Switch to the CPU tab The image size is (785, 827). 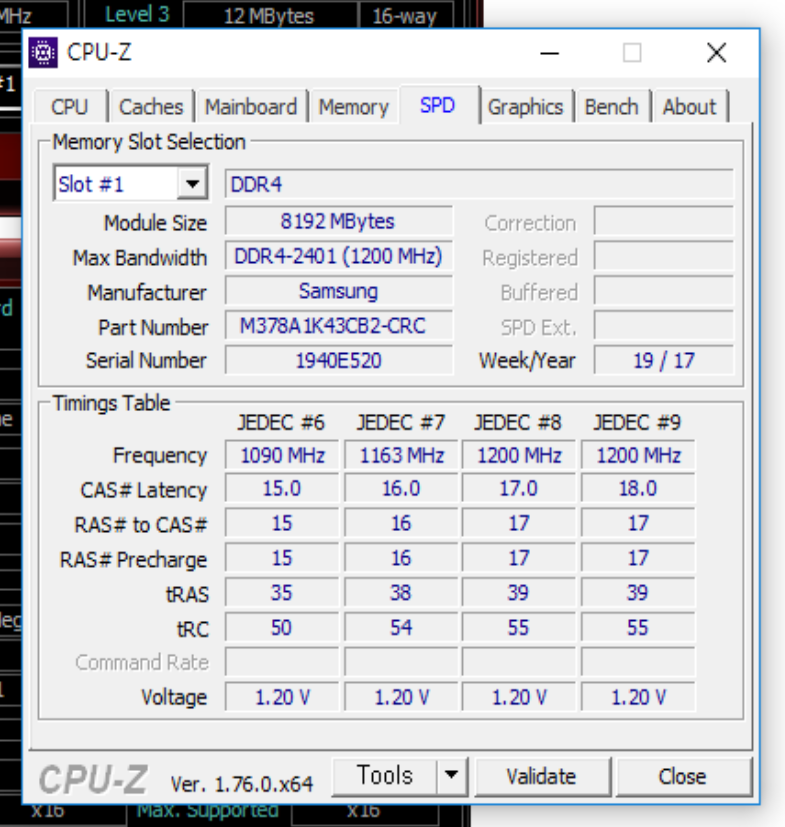[70, 107]
